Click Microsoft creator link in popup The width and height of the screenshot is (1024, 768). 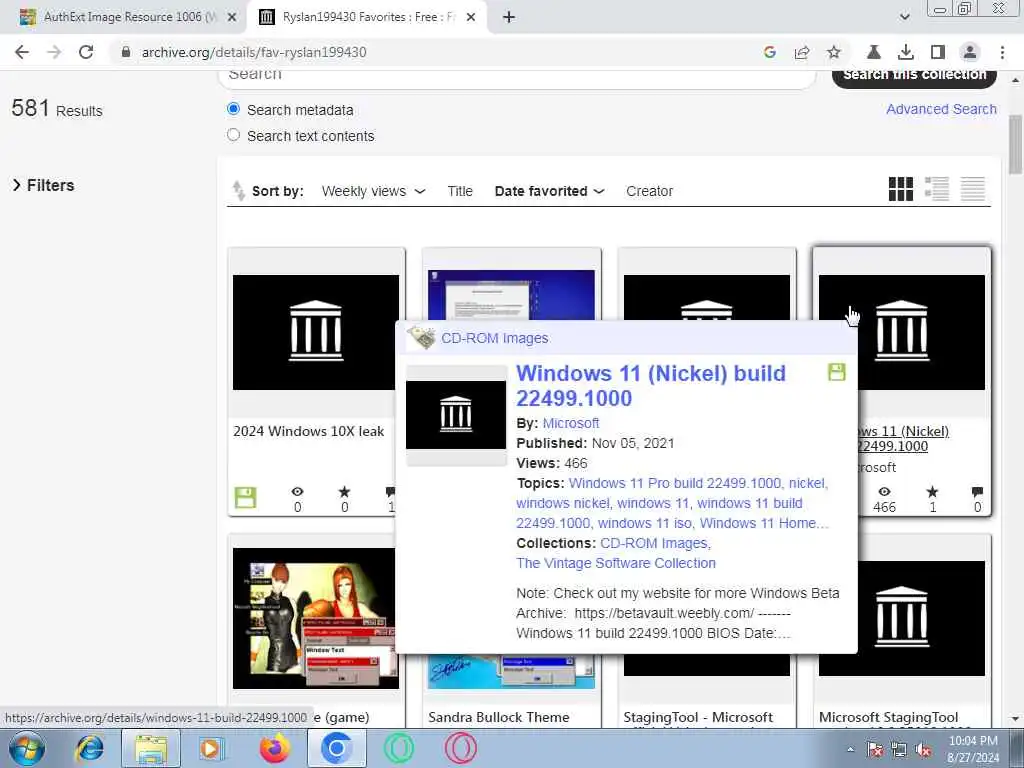pos(571,423)
